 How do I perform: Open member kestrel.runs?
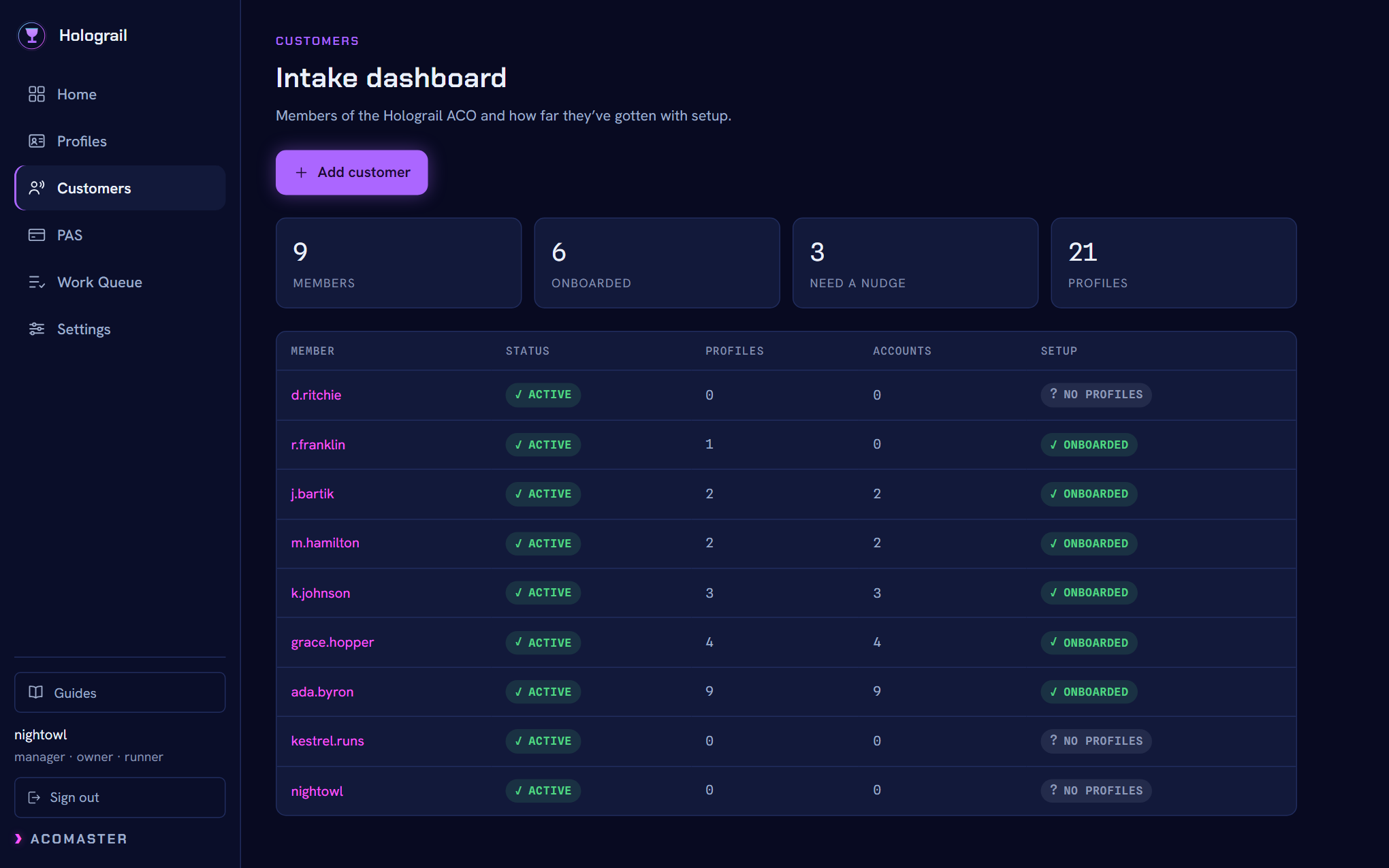click(x=328, y=741)
